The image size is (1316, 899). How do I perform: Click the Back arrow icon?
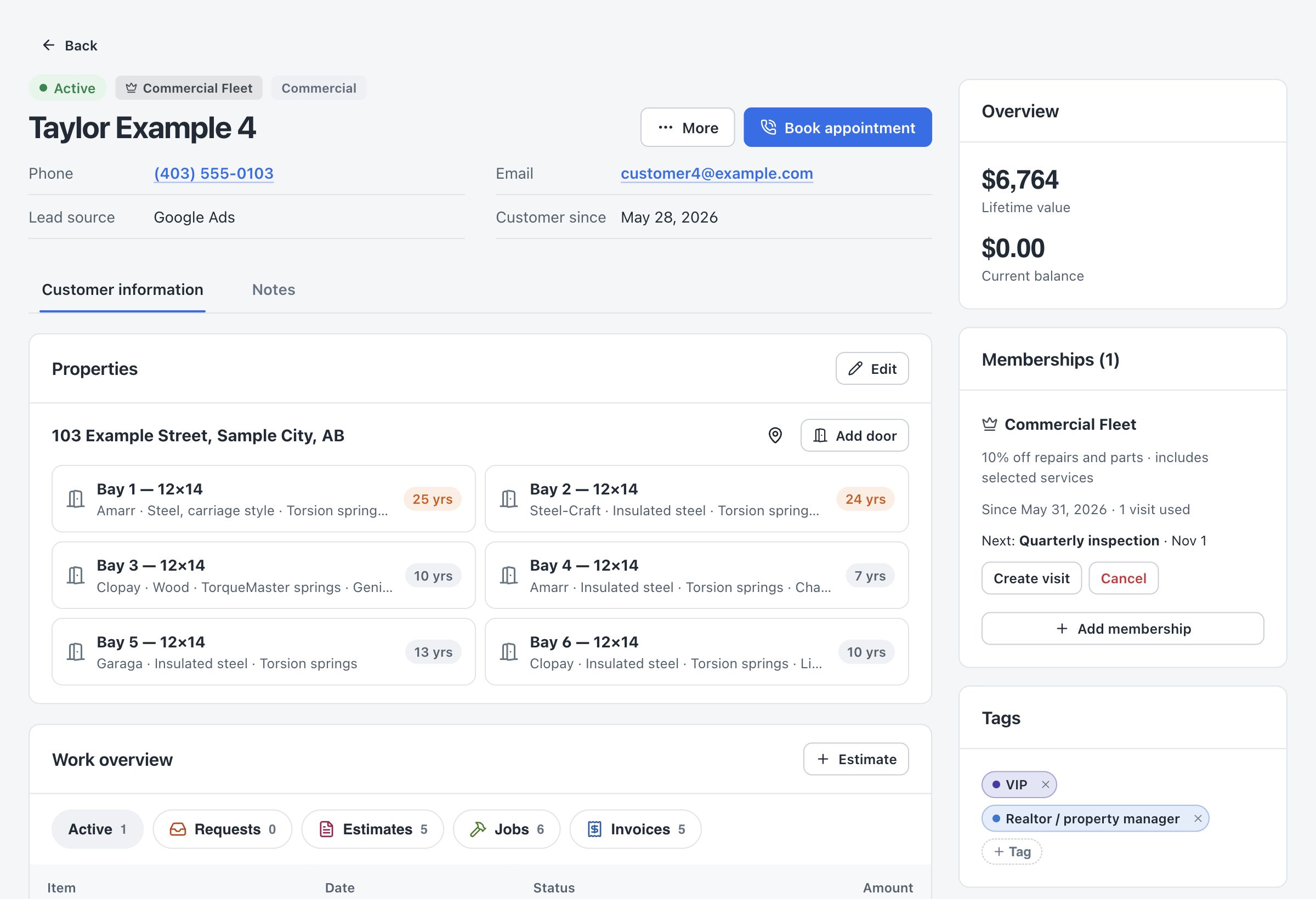(49, 45)
